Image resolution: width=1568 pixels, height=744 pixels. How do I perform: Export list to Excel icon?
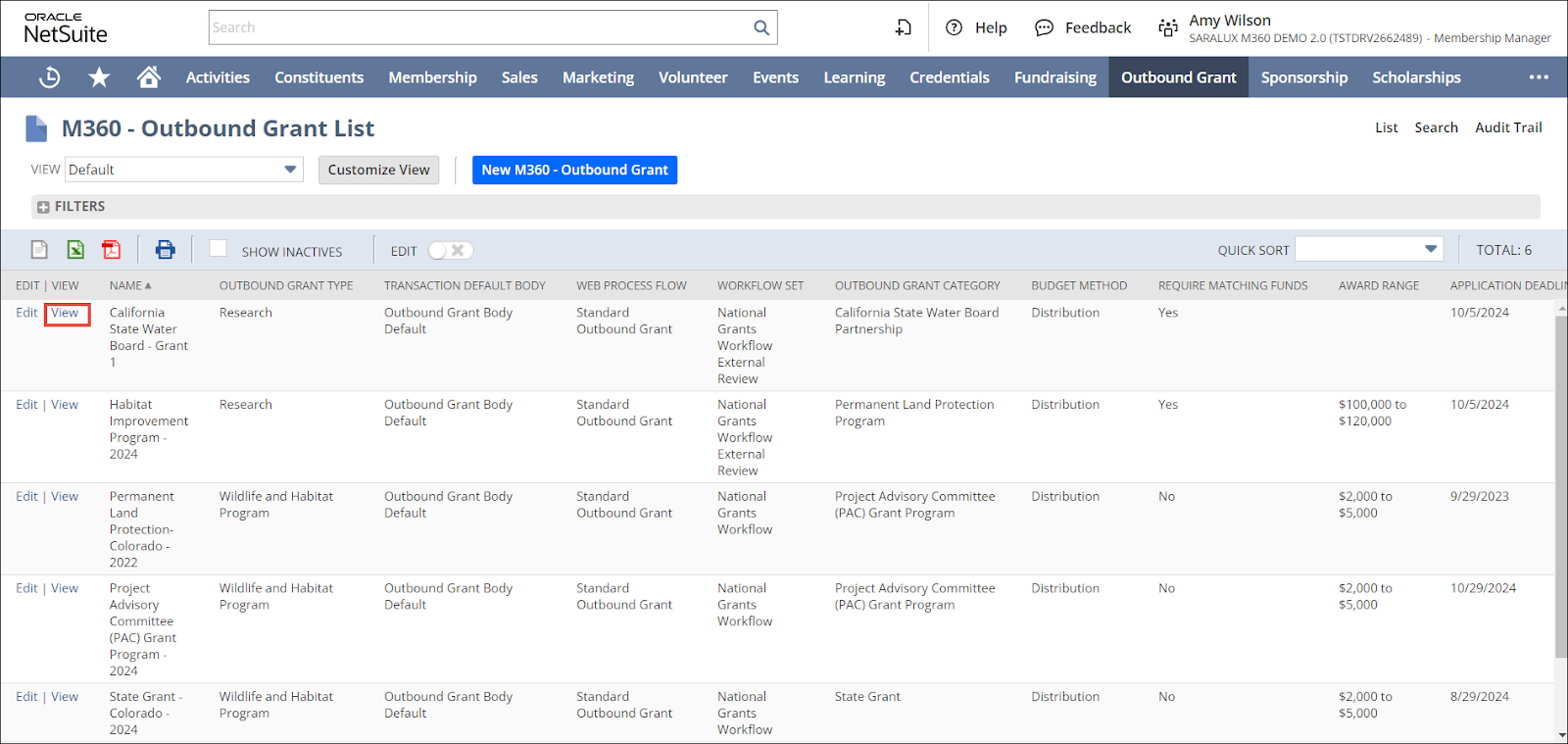[x=75, y=250]
